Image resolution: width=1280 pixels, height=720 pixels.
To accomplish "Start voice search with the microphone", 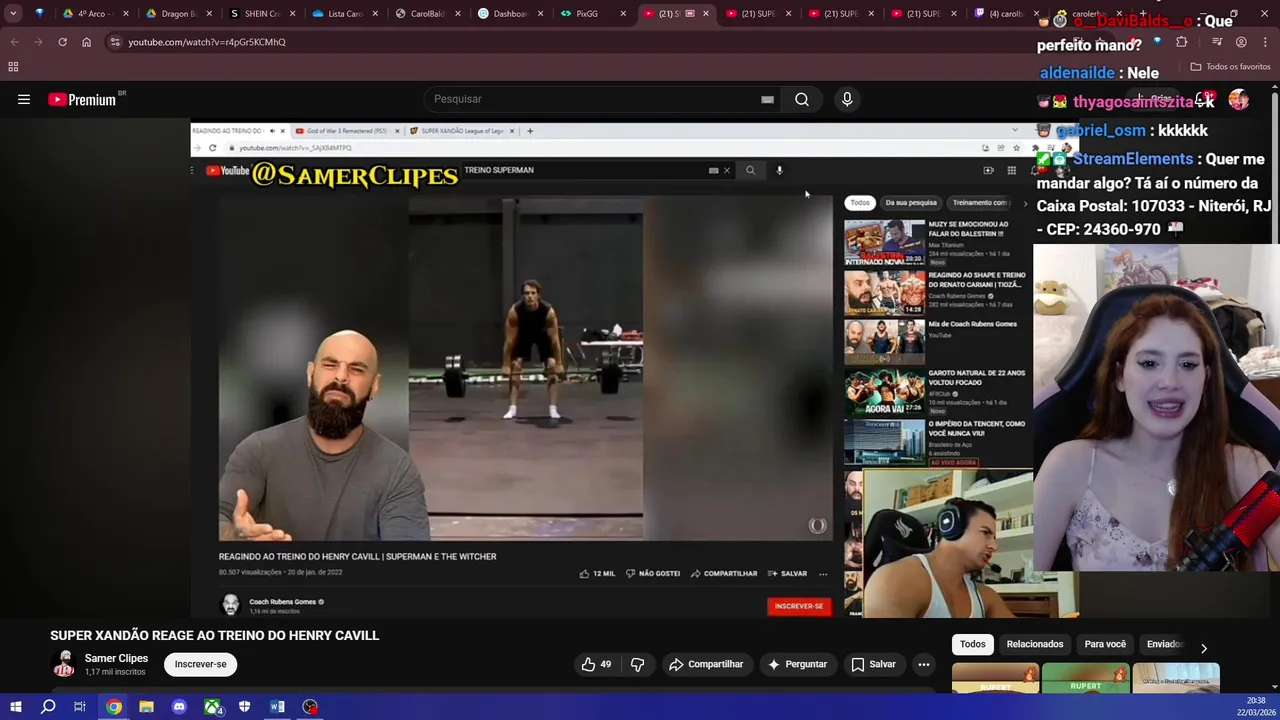I will 847,99.
